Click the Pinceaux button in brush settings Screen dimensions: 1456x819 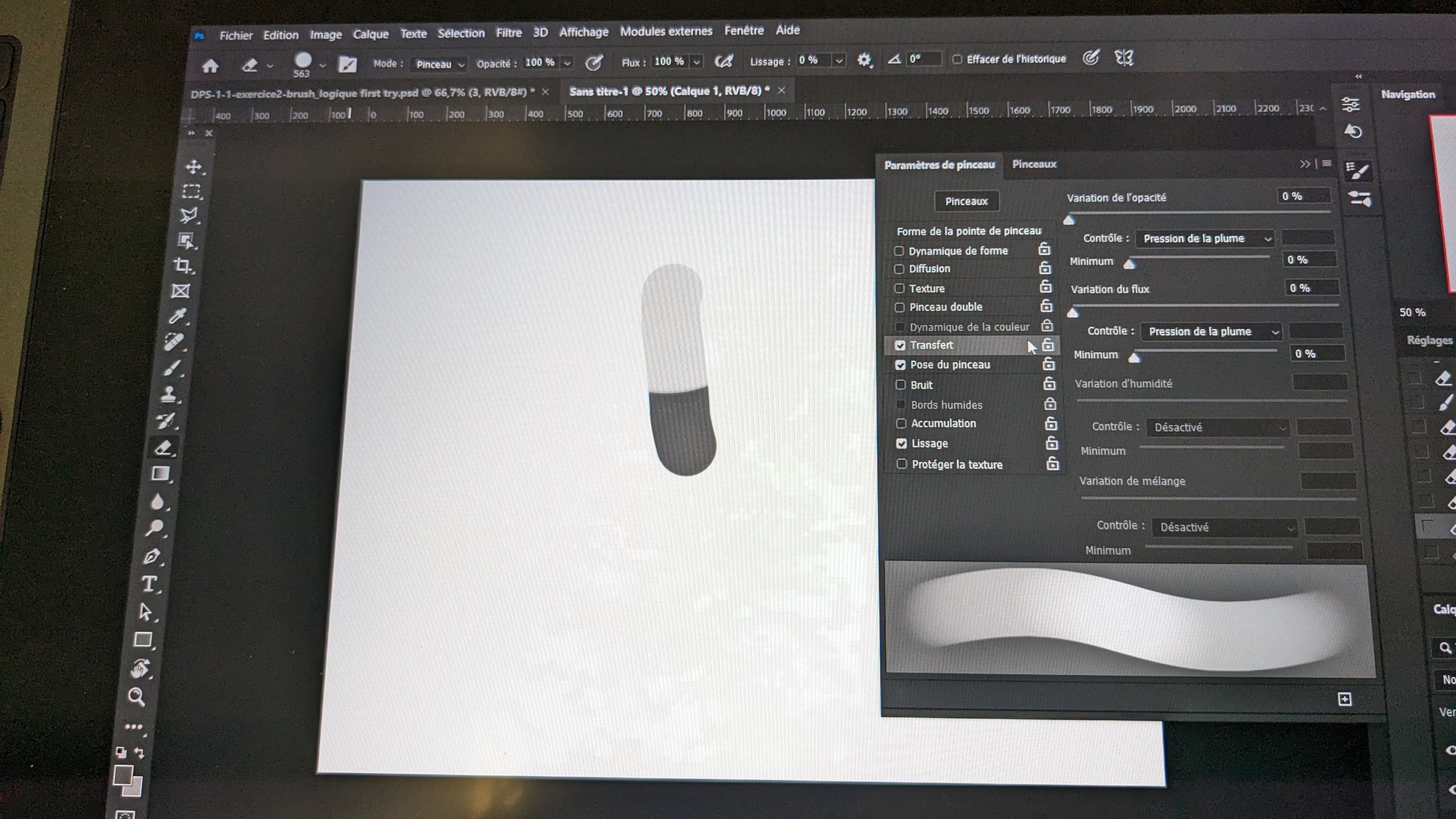(x=966, y=201)
